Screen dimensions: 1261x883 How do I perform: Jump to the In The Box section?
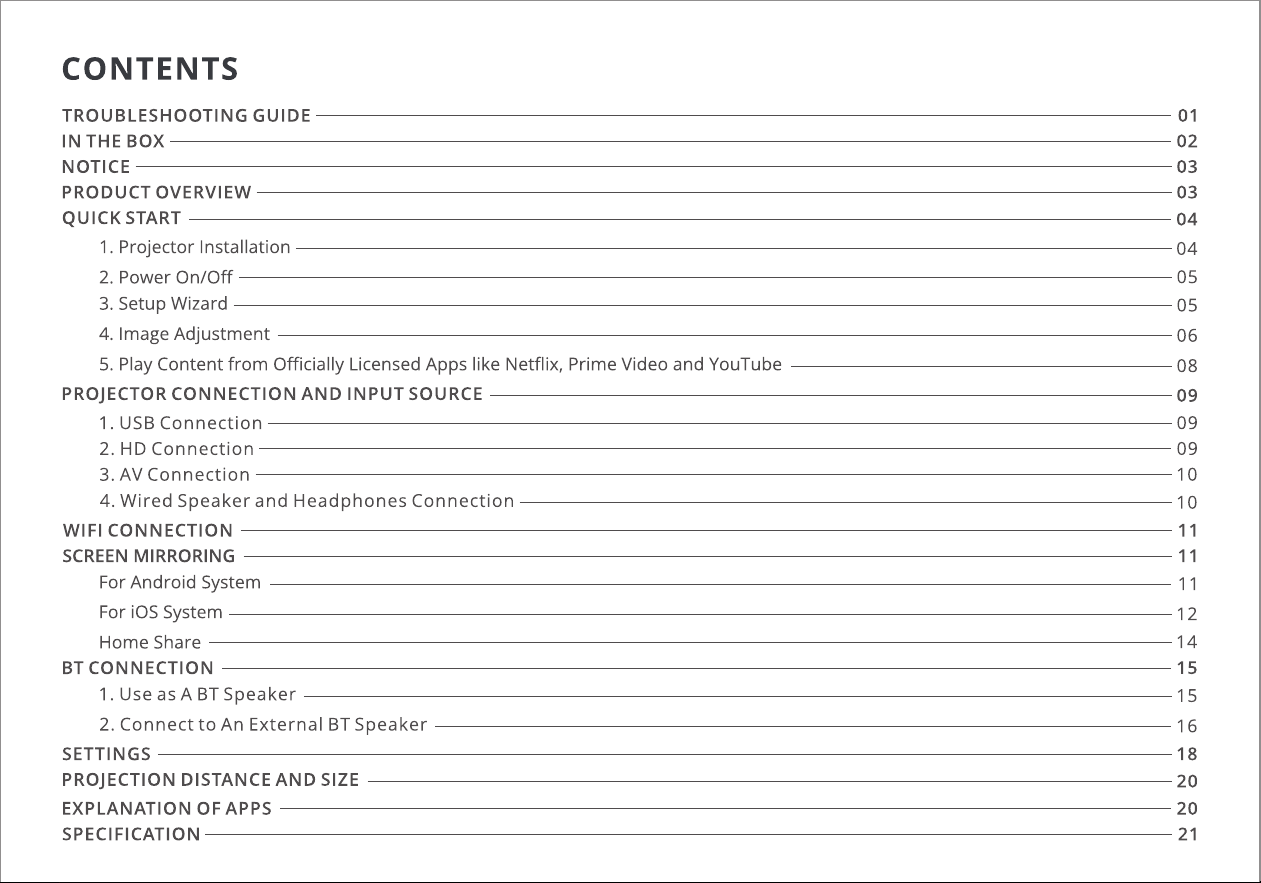pos(113,141)
